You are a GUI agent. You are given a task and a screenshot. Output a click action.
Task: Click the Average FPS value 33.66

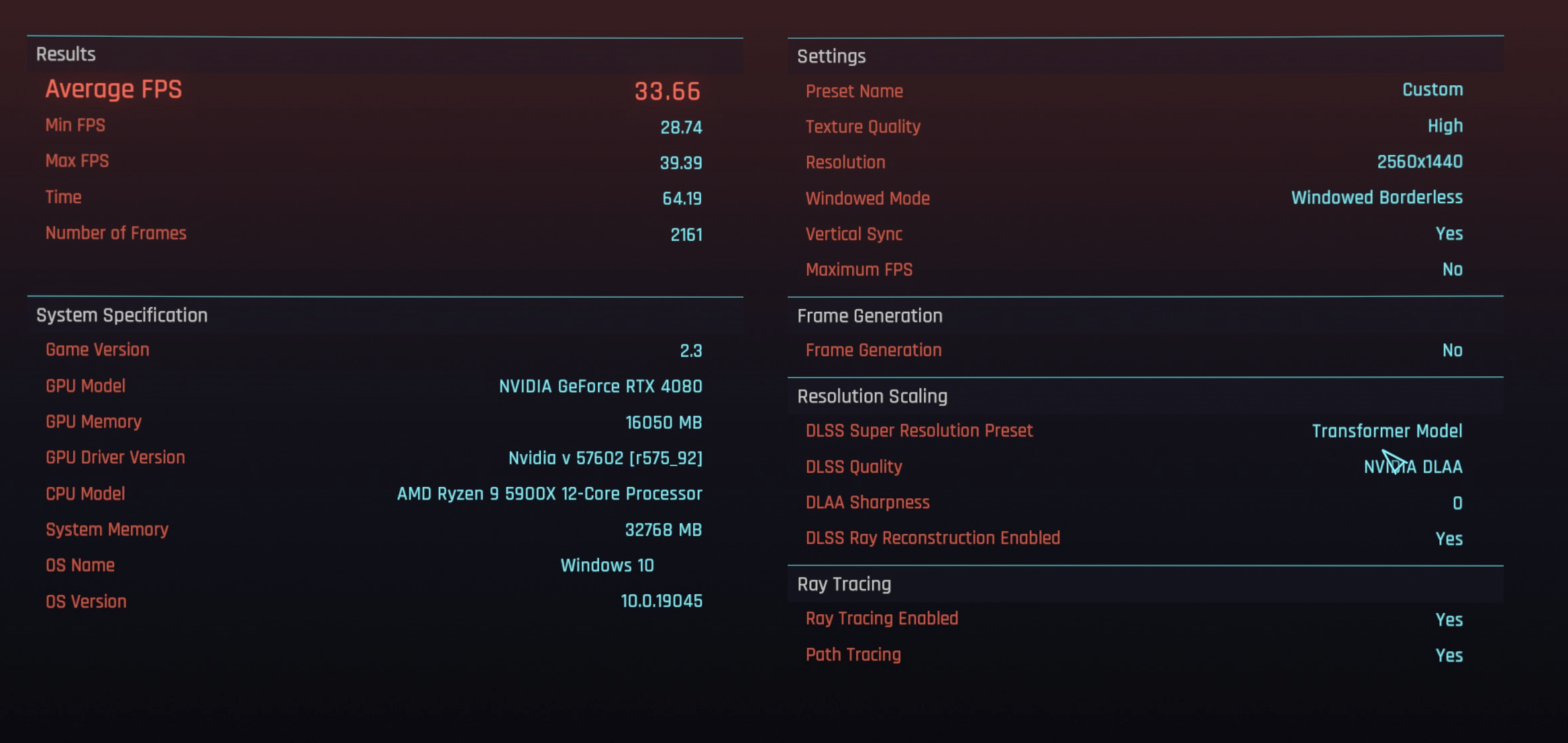[667, 91]
